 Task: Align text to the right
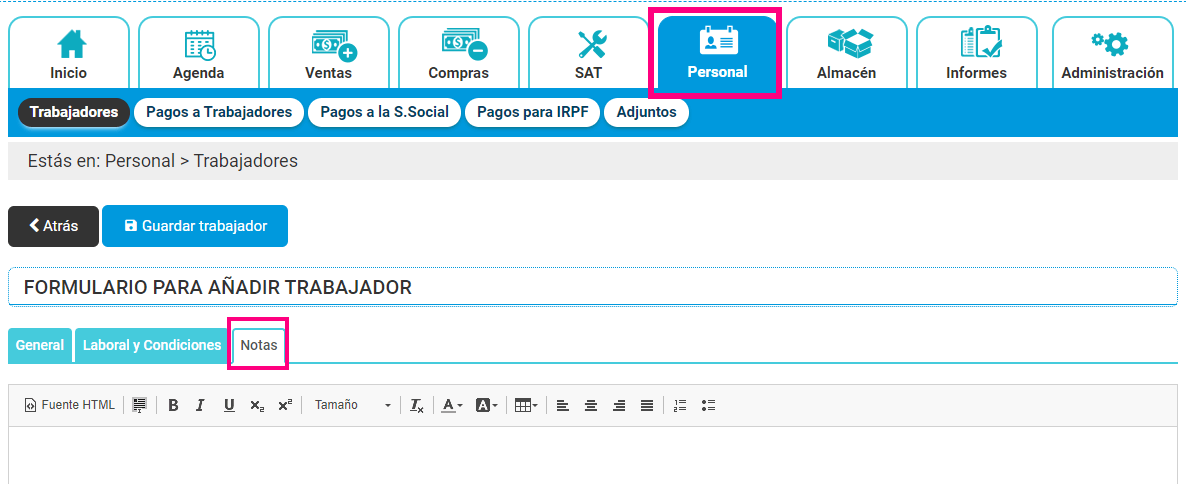(619, 405)
